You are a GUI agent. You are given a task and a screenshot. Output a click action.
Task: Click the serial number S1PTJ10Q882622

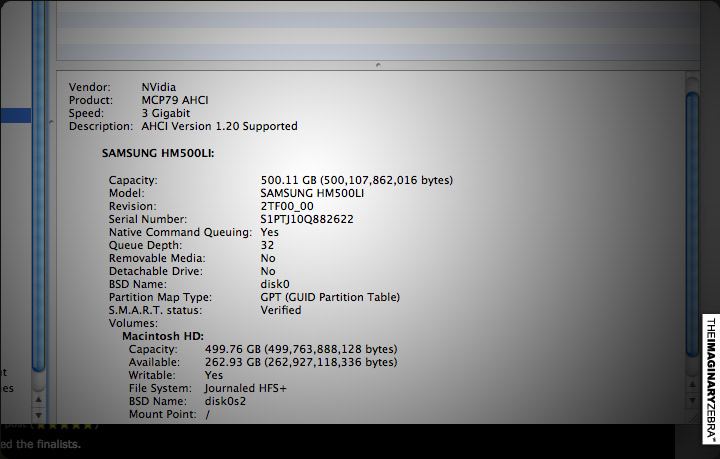(306, 219)
